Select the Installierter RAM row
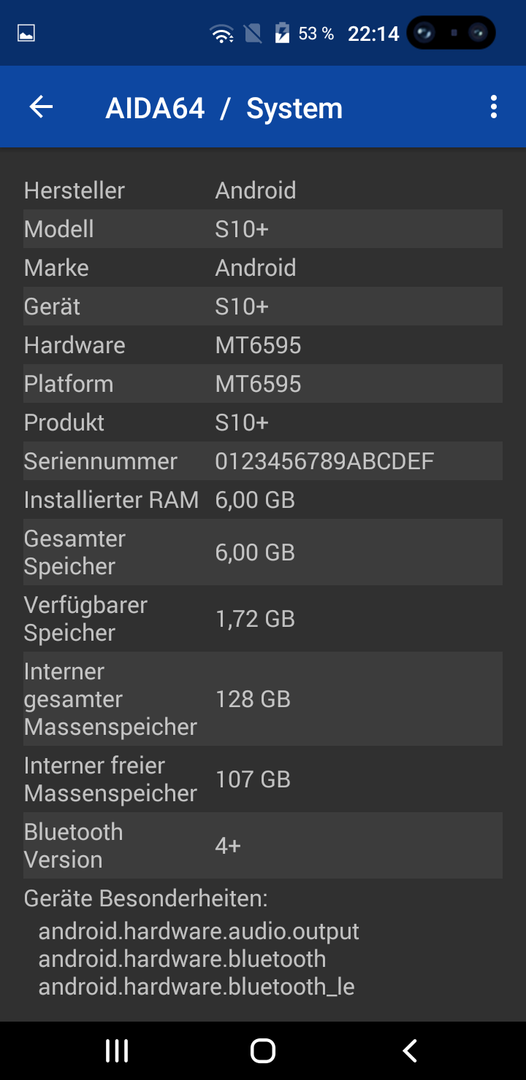 pos(263,499)
